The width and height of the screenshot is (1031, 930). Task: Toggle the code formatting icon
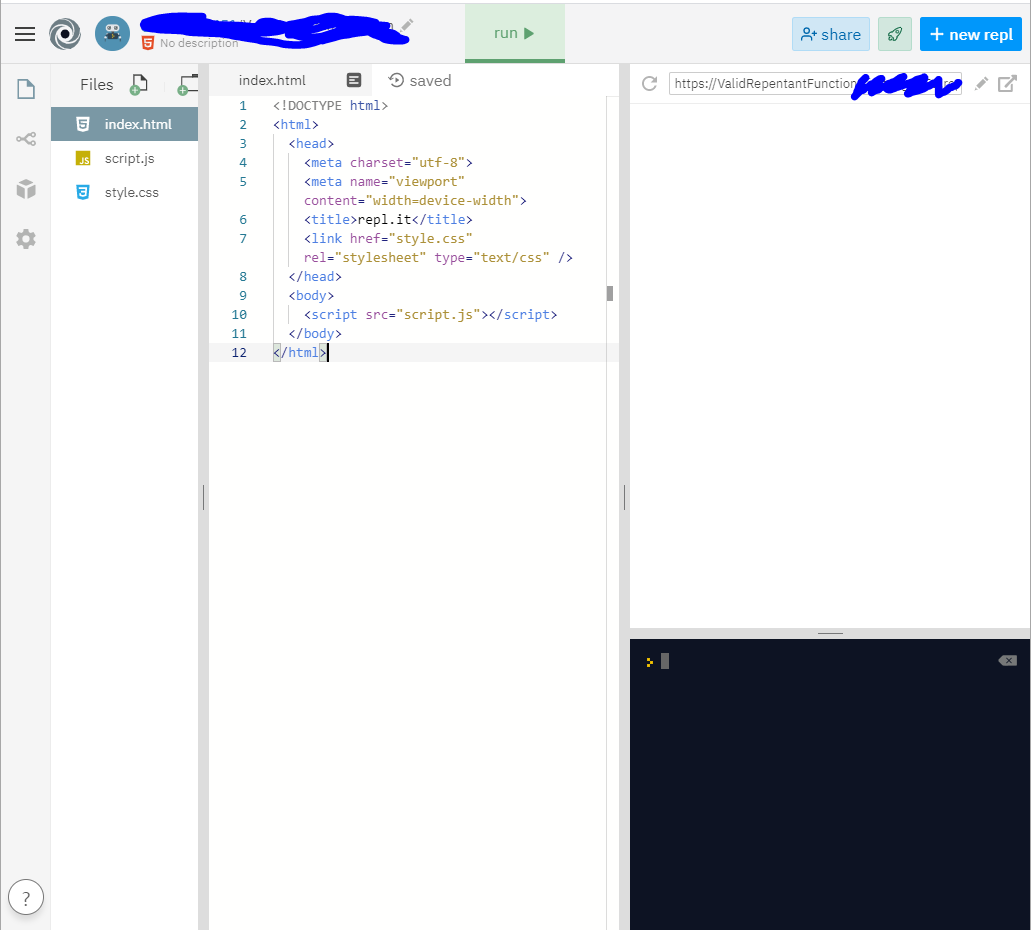tap(354, 80)
